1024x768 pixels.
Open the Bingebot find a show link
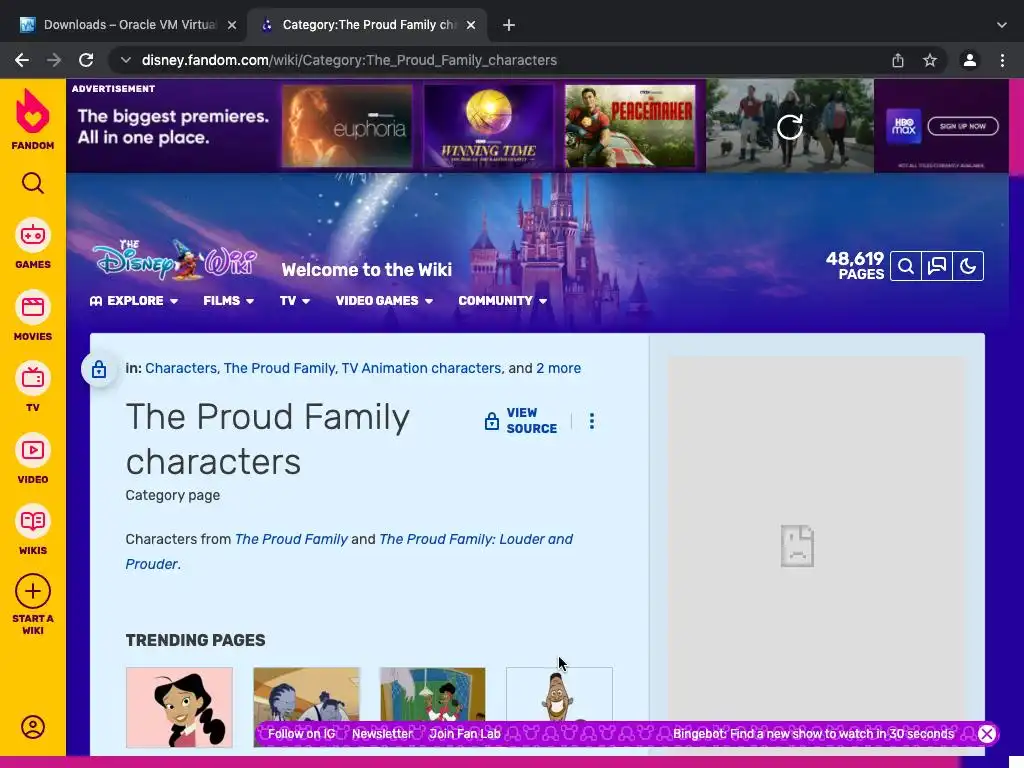click(x=814, y=734)
